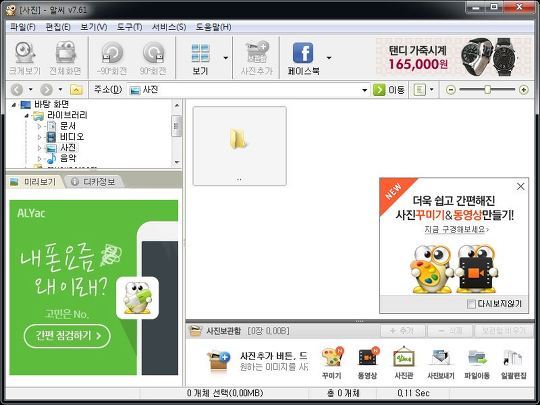Select 비디오 in the folder tree
This screenshot has width=540, height=405.
[x=72, y=137]
